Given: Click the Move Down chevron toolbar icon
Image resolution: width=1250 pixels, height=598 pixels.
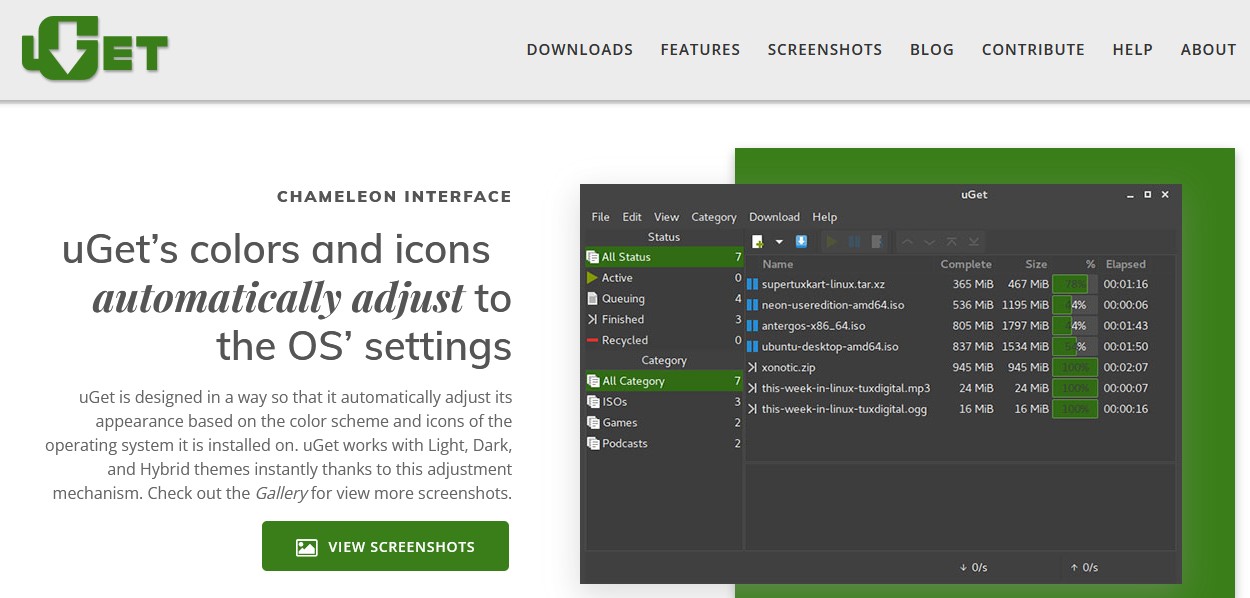Looking at the screenshot, I should tap(929, 241).
